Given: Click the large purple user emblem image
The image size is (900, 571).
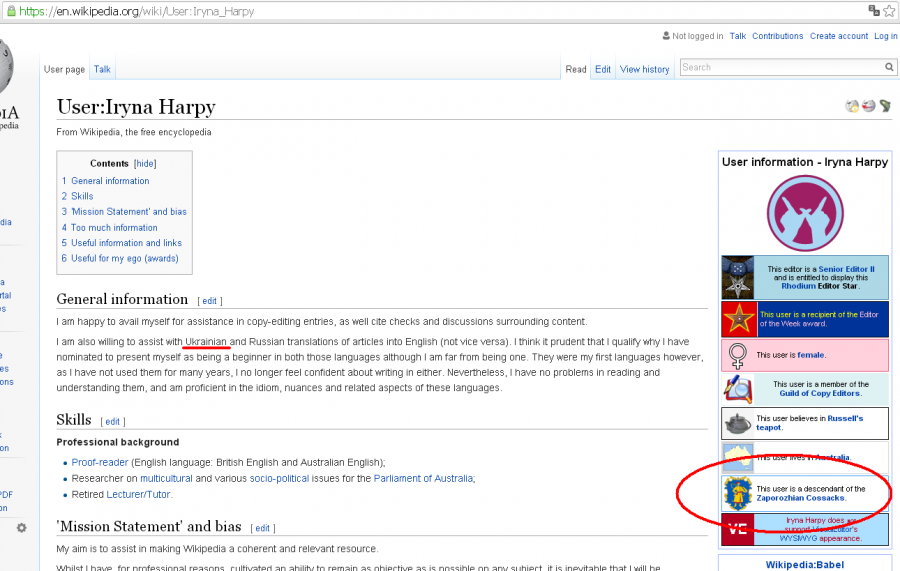Looking at the screenshot, I should coord(805,213).
